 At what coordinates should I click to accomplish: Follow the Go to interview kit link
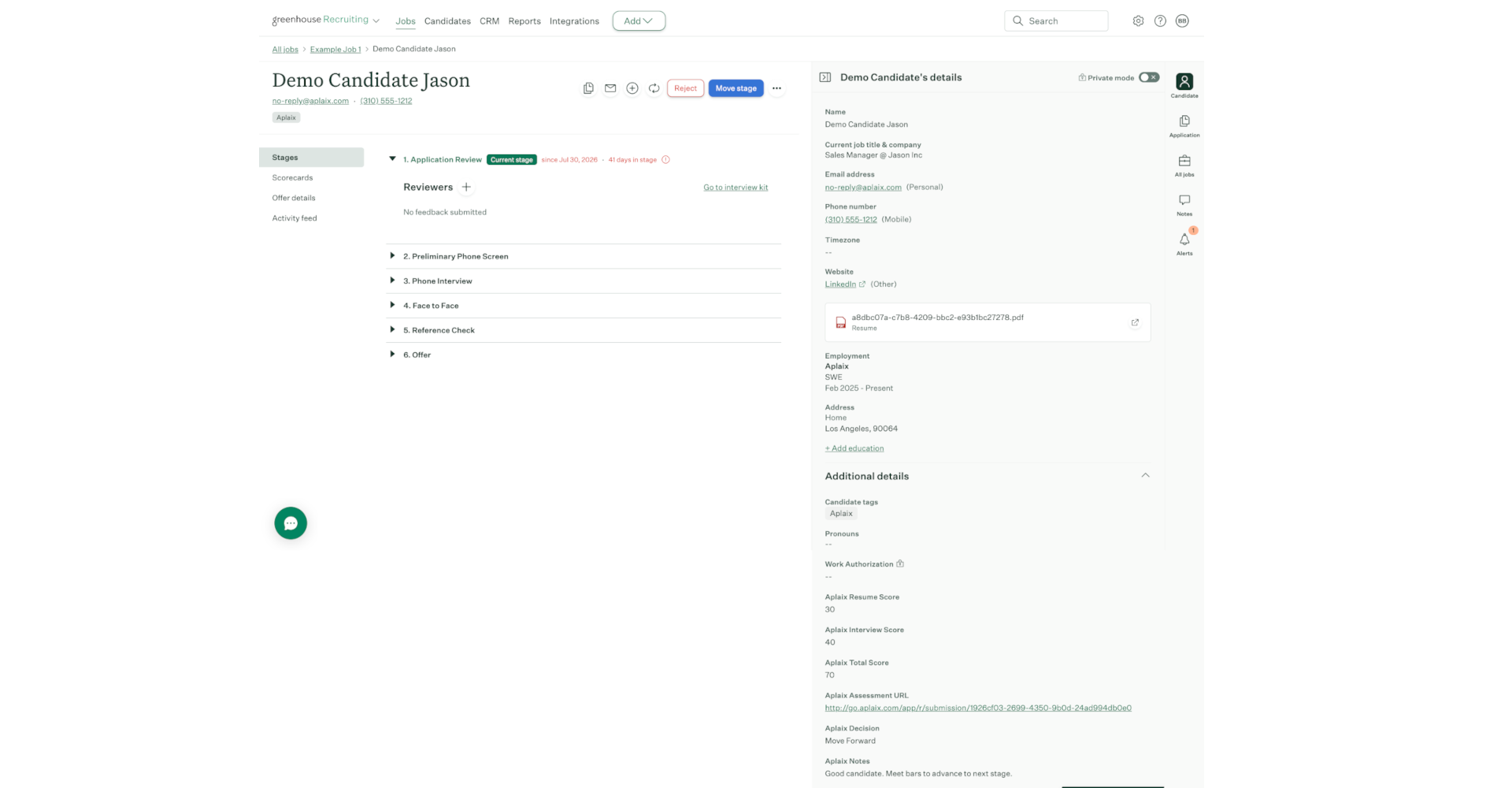(736, 188)
